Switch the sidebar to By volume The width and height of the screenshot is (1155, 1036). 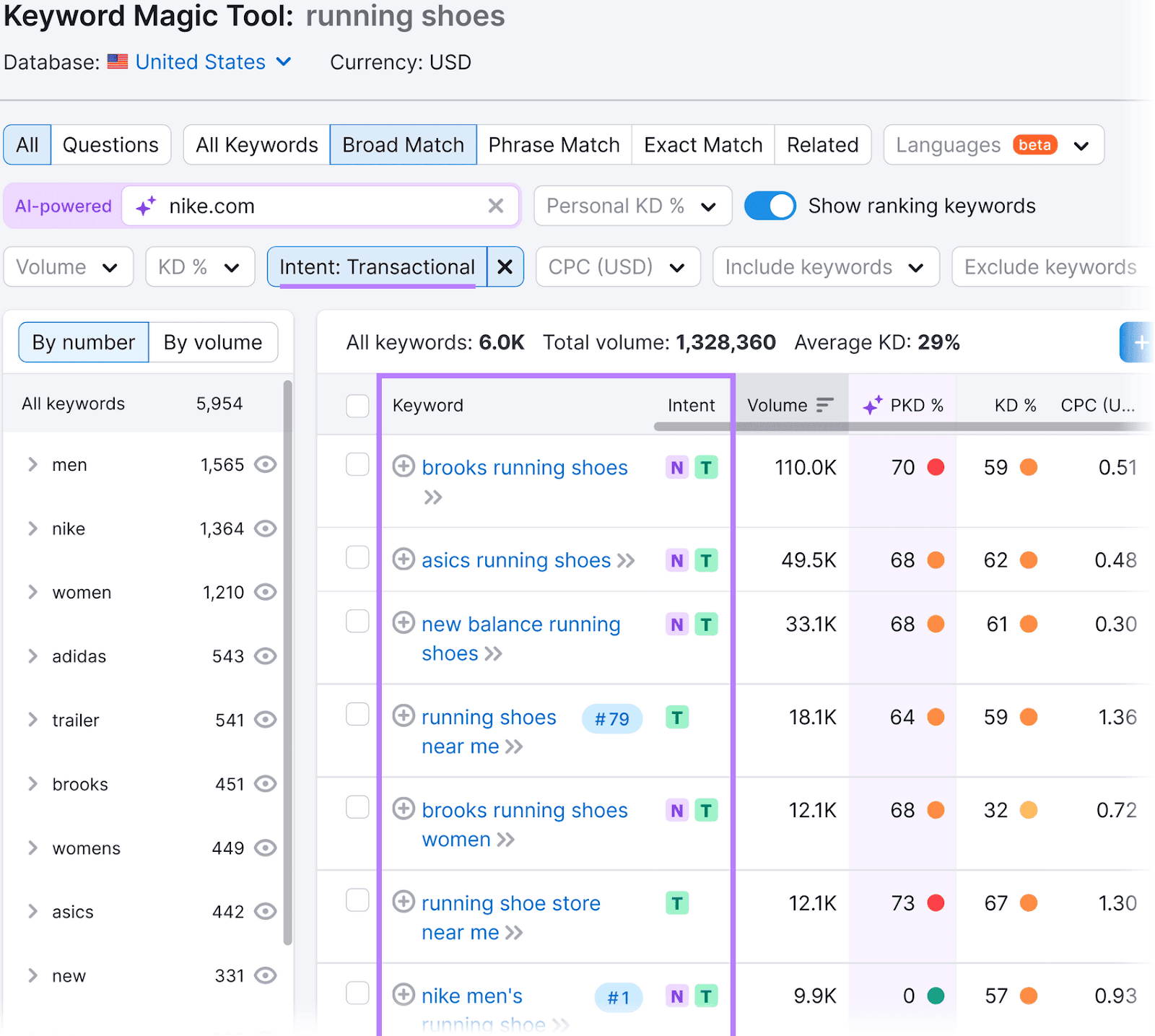tap(213, 342)
